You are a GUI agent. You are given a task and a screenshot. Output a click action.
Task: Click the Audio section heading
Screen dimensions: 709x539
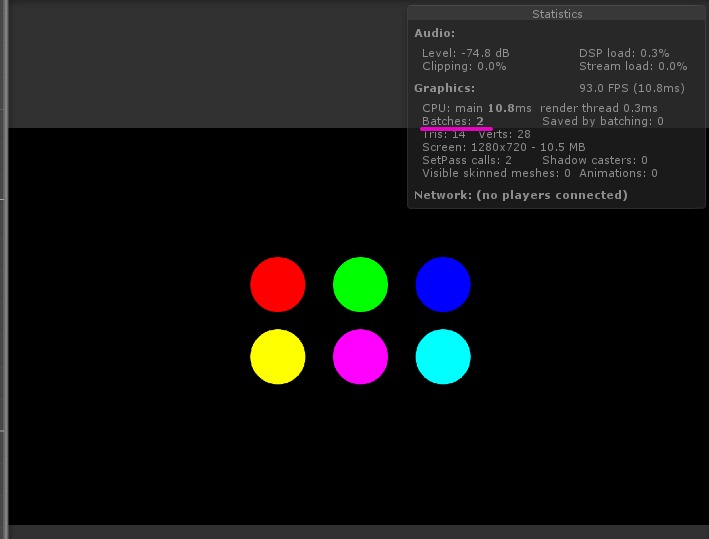click(x=434, y=33)
